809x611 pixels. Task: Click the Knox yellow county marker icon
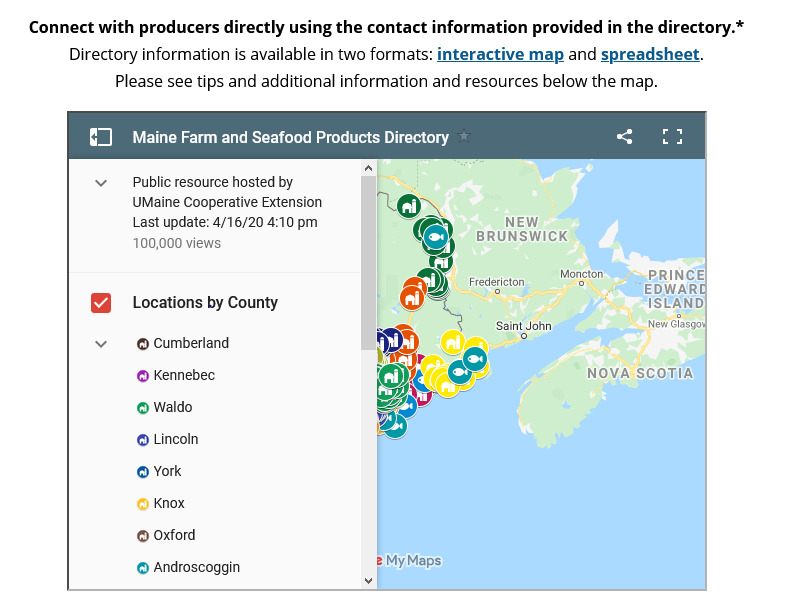[143, 504]
